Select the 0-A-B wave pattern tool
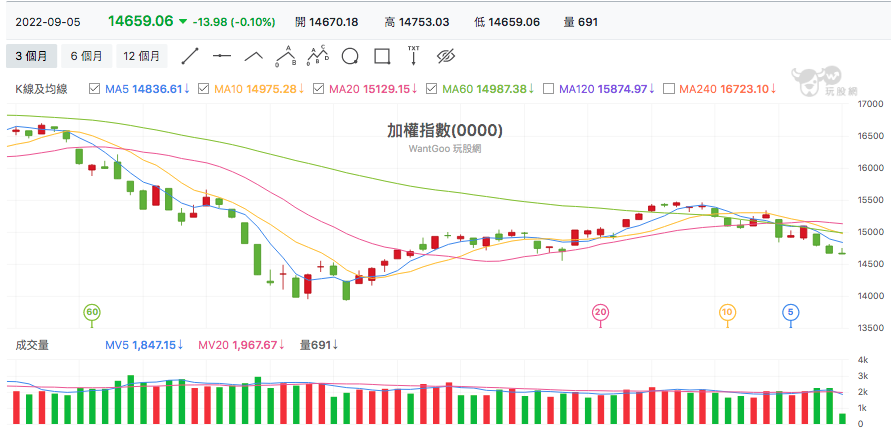Image resolution: width=891 pixels, height=432 pixels. [286, 56]
